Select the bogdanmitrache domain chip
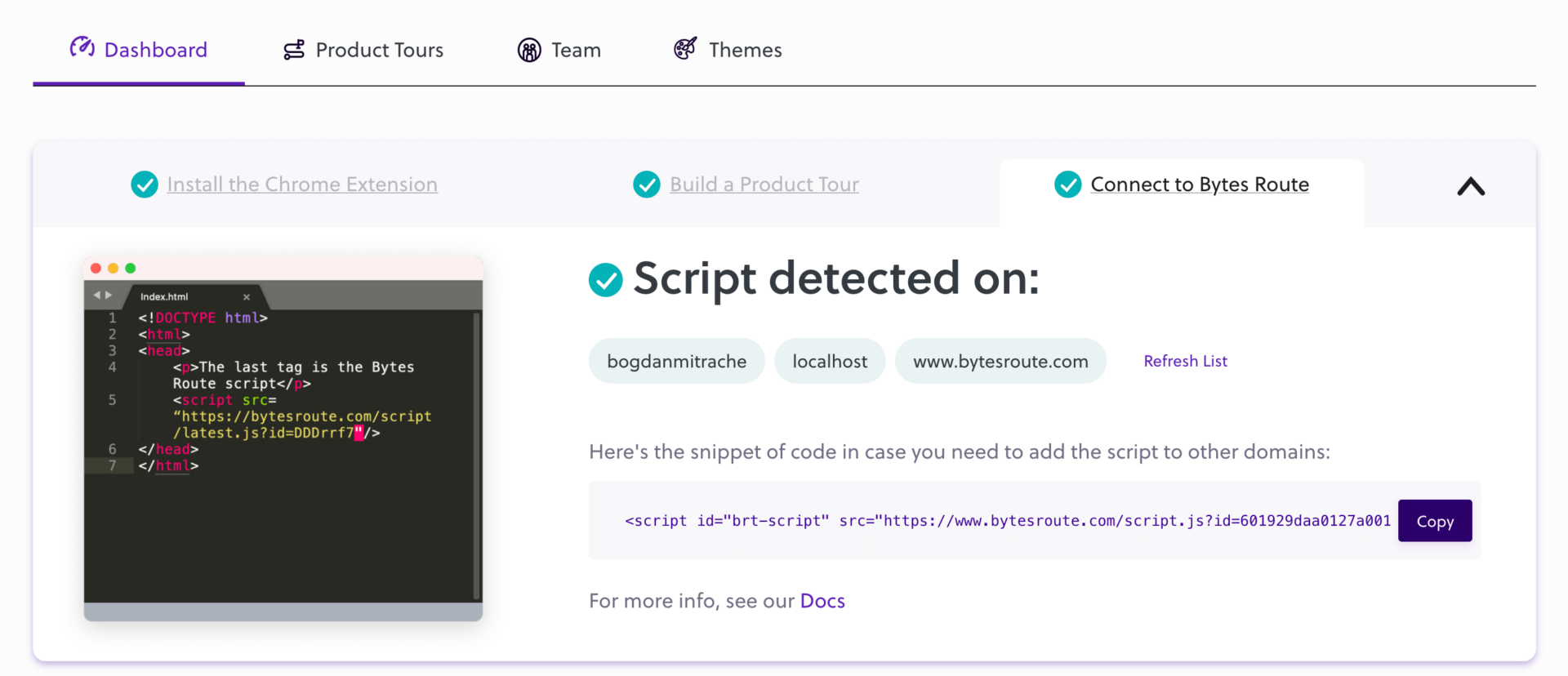Screen dimensions: 1568x676 677,361
